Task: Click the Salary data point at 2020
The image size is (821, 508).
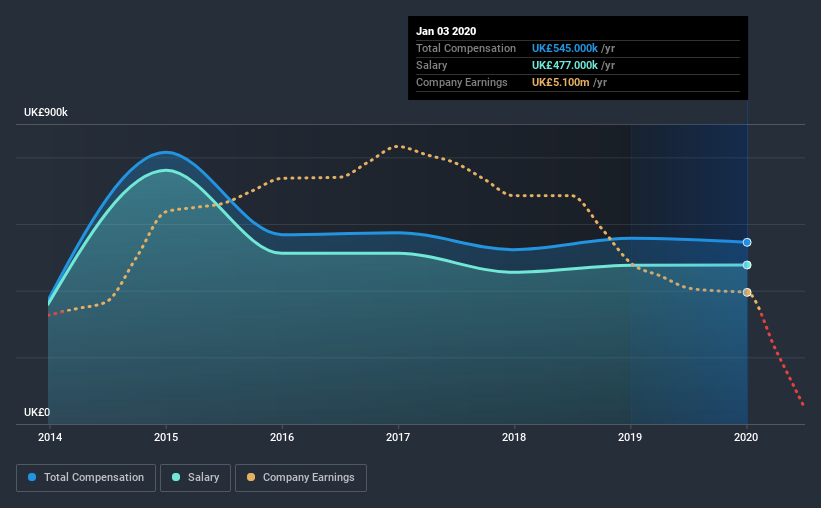Action: 747,265
